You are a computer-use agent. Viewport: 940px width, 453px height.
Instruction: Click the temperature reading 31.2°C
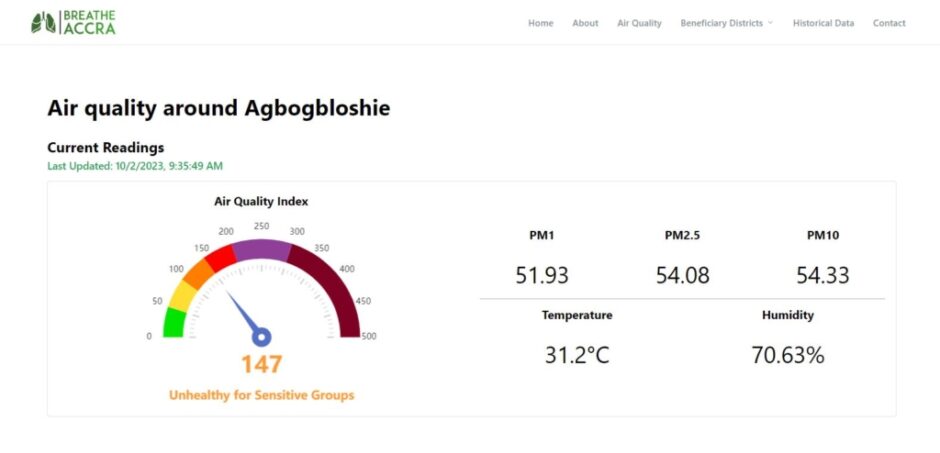pyautogui.click(x=577, y=354)
